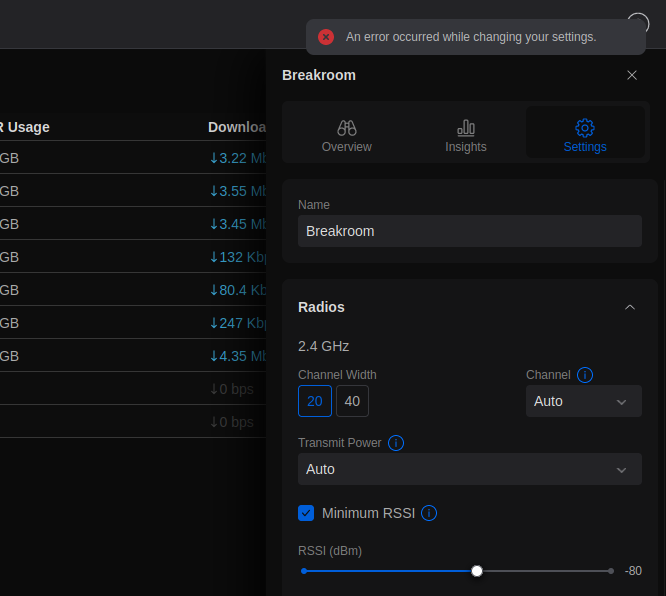Click the Usage column header

point(25,127)
